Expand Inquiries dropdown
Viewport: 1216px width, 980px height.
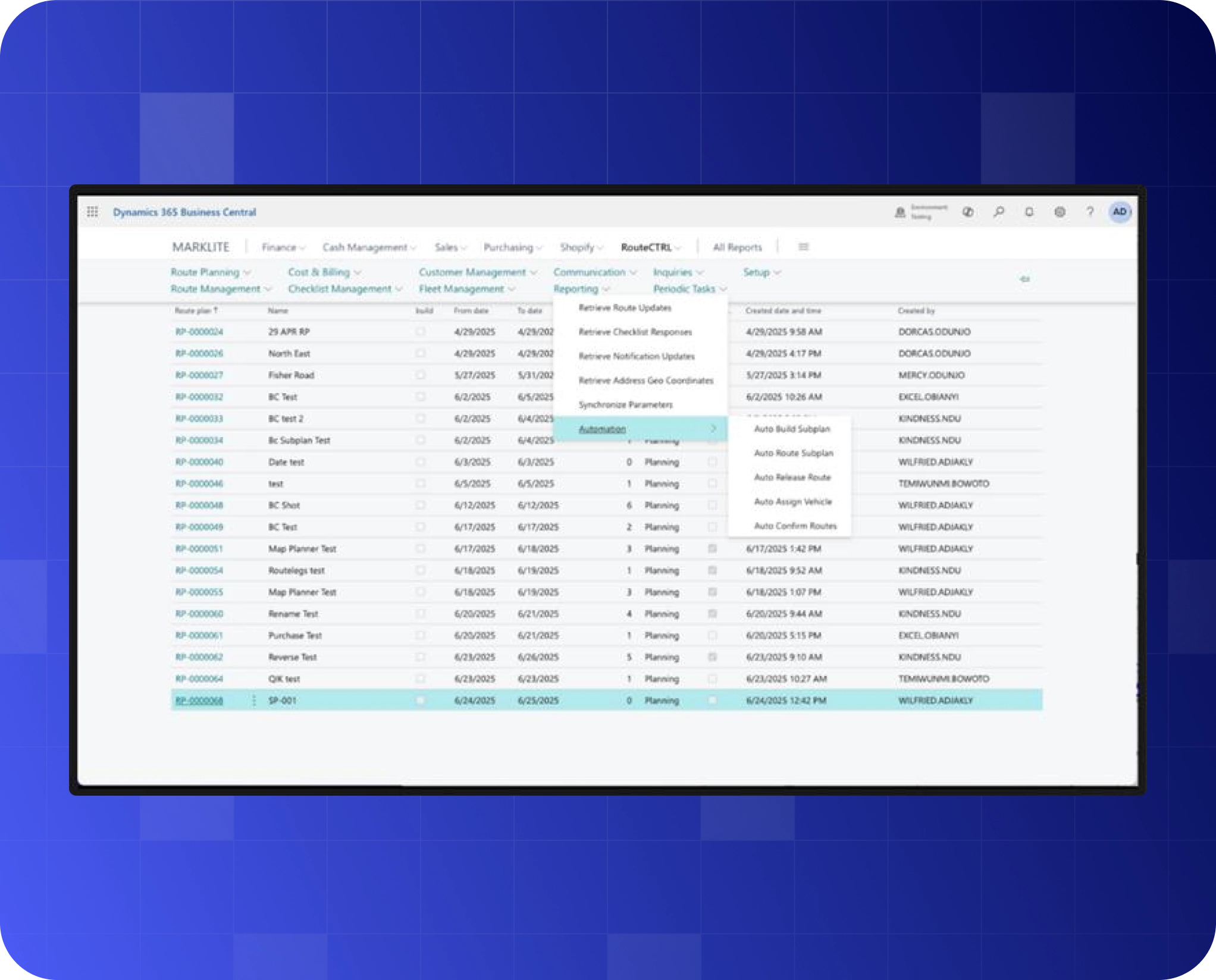[678, 272]
